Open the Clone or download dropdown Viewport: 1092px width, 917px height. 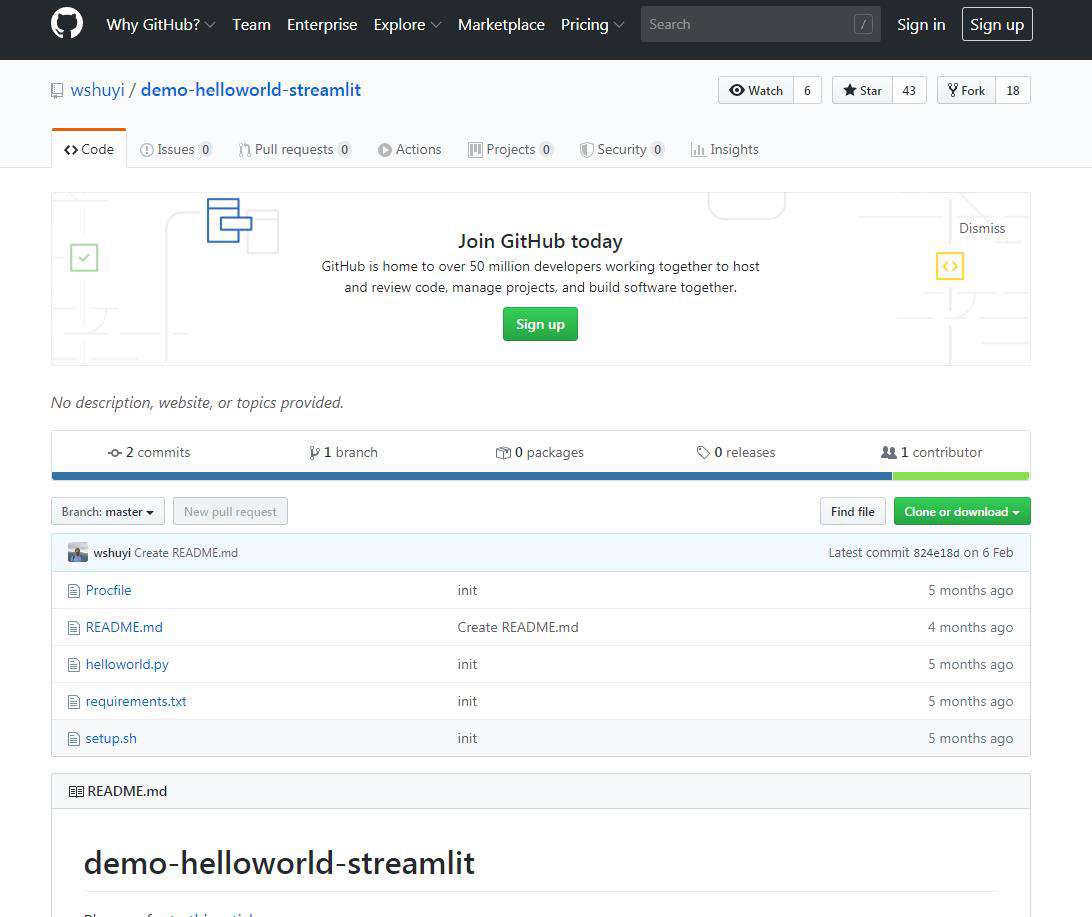962,512
